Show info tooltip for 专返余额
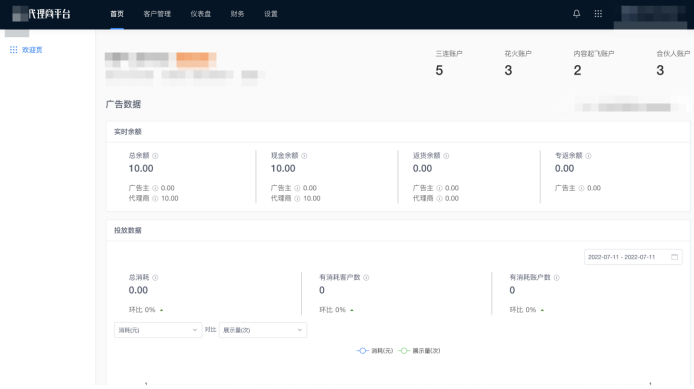 tap(588, 156)
